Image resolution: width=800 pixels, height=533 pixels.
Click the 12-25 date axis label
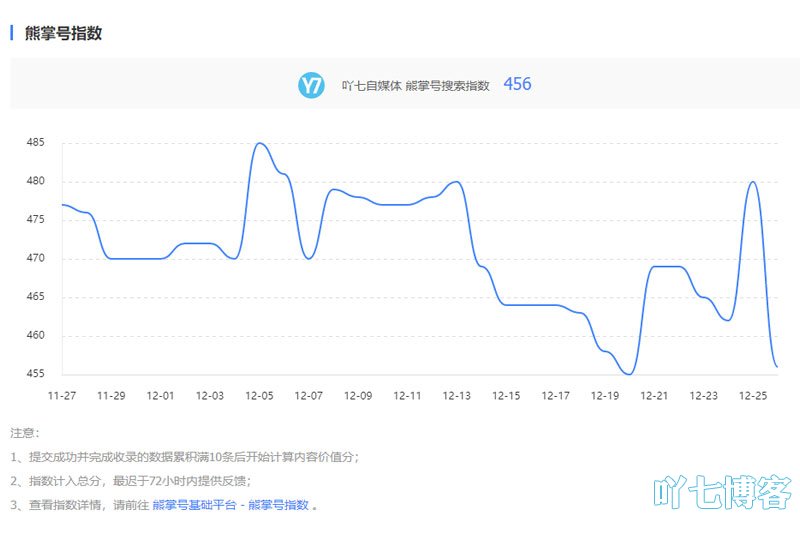coord(753,396)
